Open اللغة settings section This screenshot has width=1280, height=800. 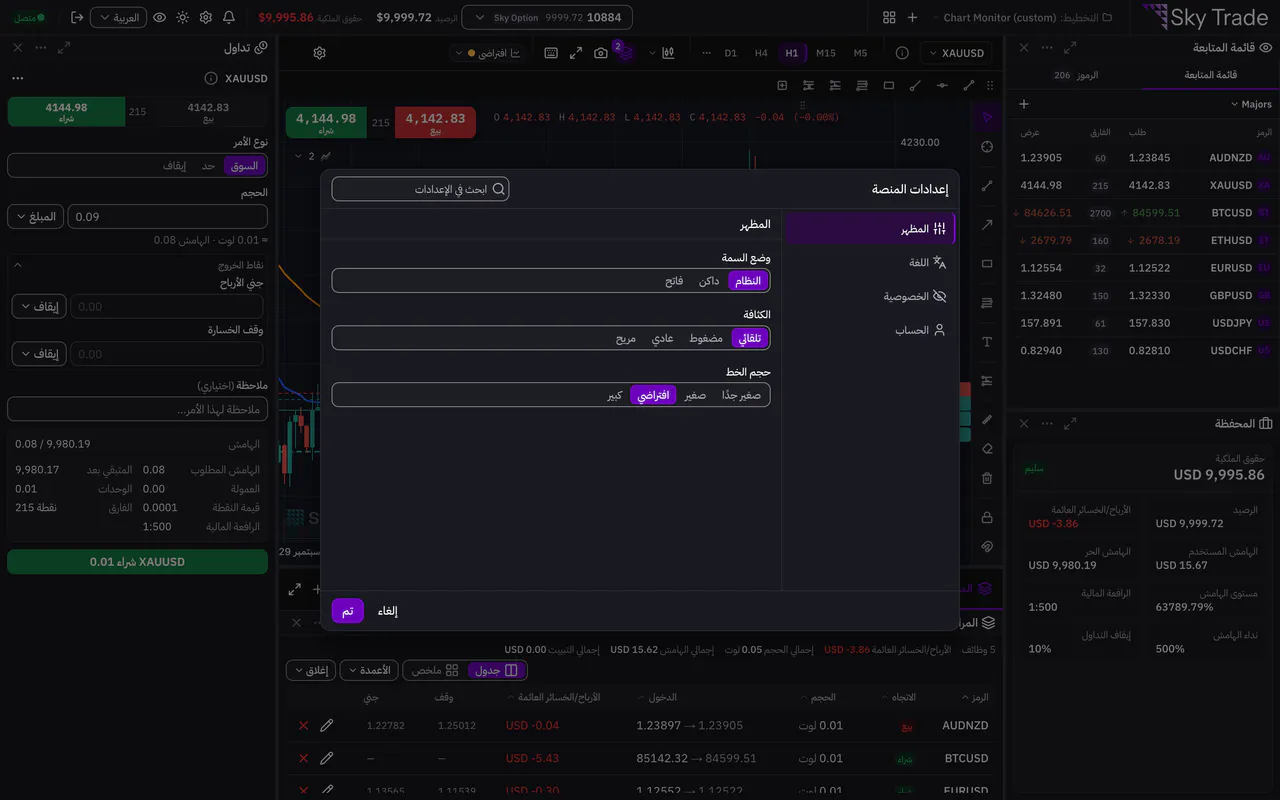[x=869, y=262]
